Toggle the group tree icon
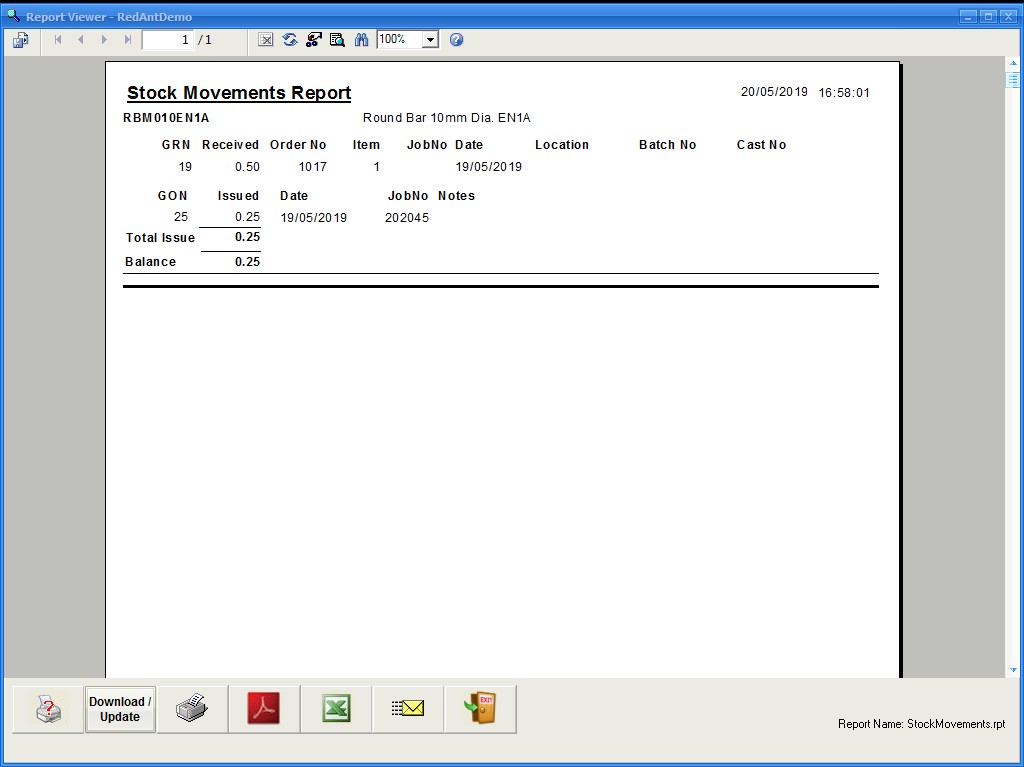The width and height of the screenshot is (1024, 767). 313,40
